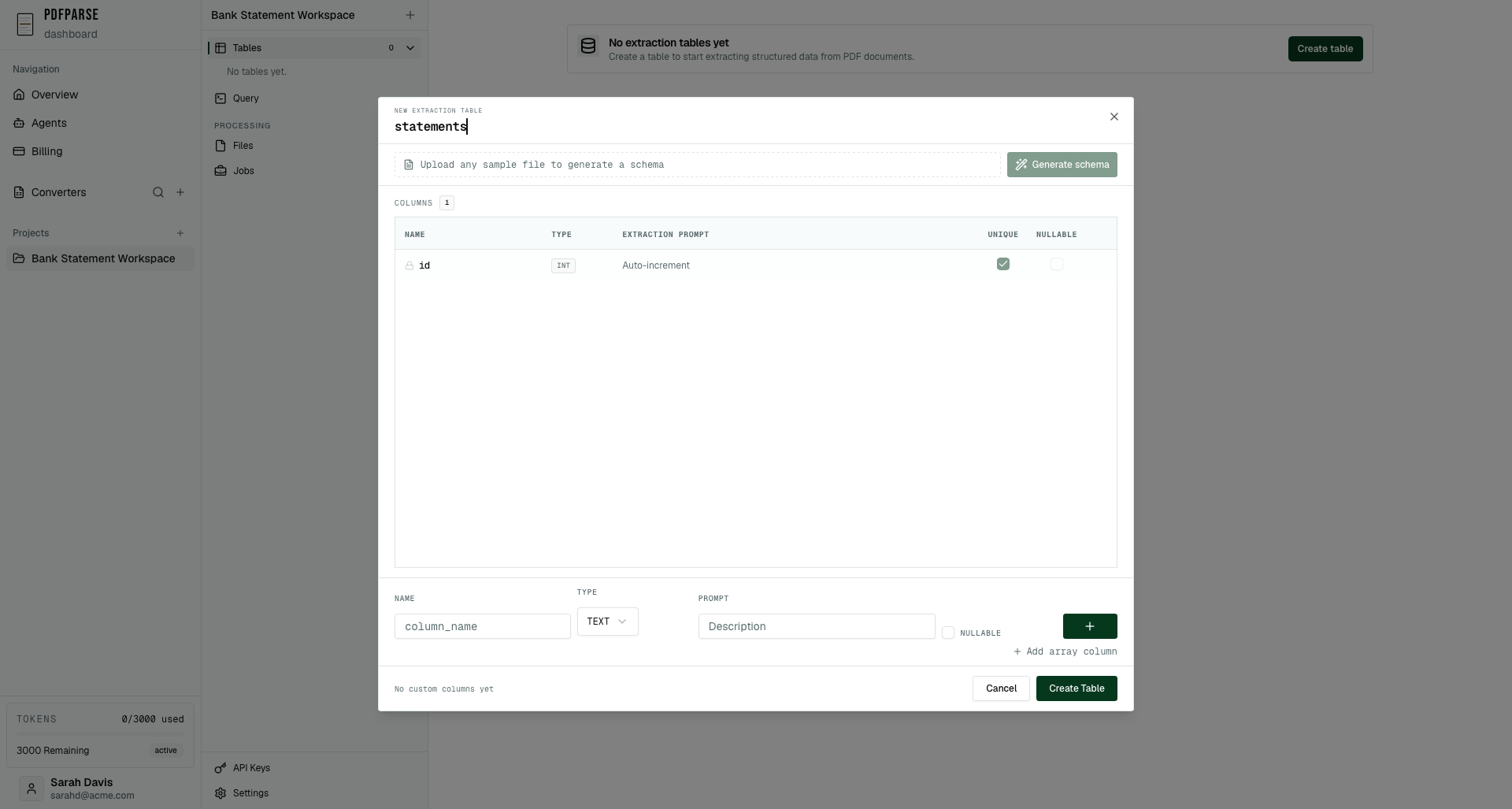The image size is (1512, 809).
Task: Click the Generate schema button
Action: point(1062,165)
